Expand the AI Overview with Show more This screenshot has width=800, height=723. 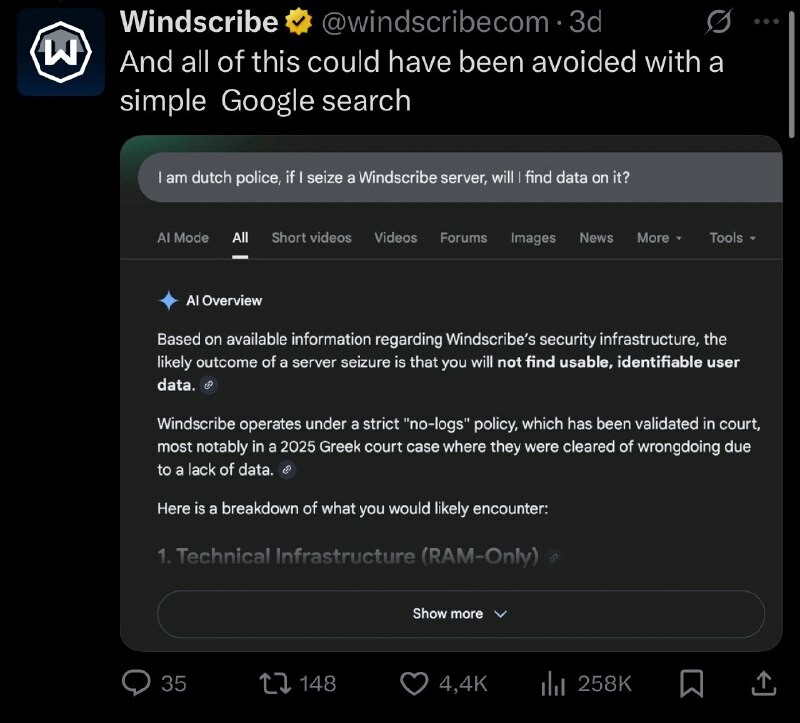(460, 614)
